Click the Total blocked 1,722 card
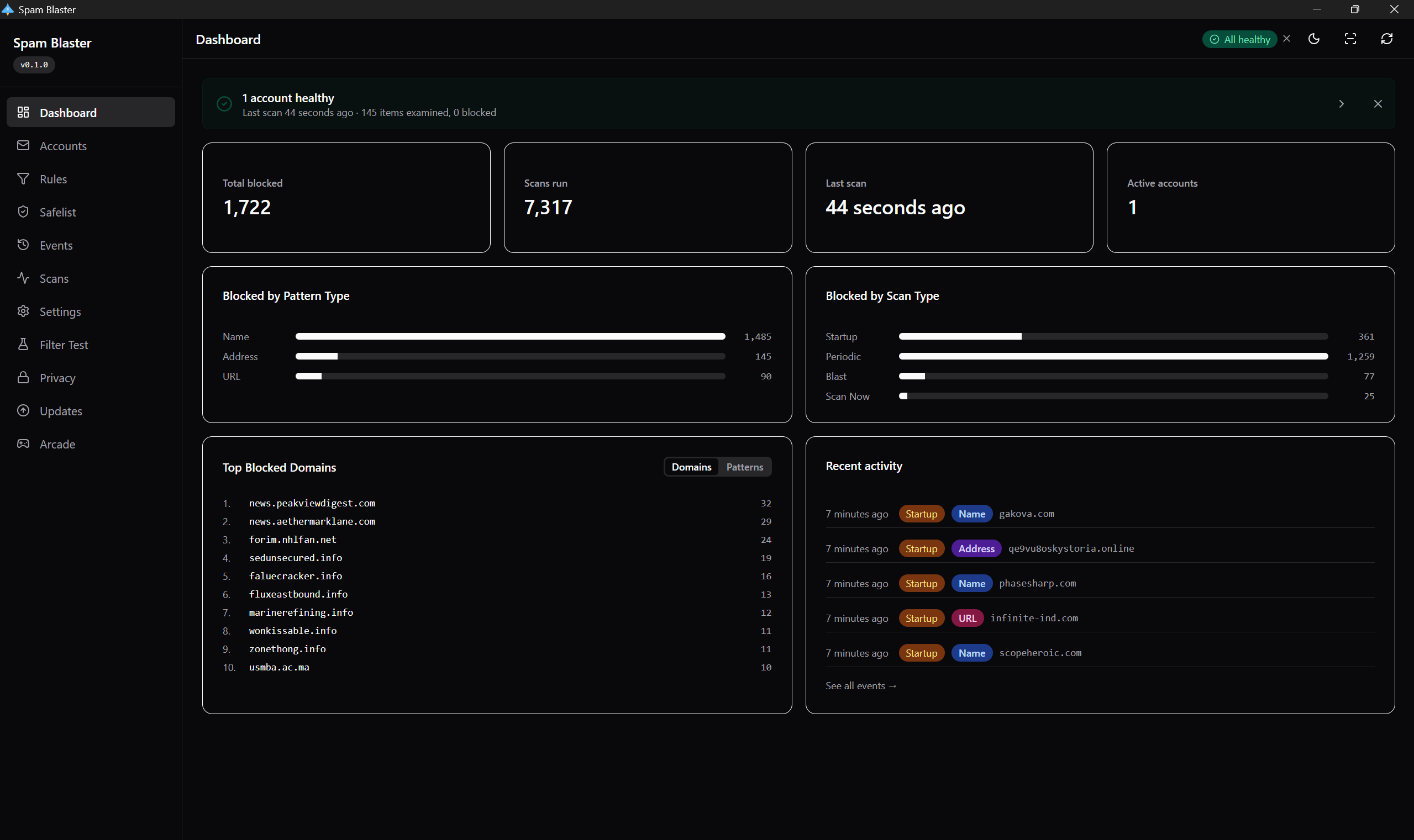The height and width of the screenshot is (840, 1414). click(346, 198)
